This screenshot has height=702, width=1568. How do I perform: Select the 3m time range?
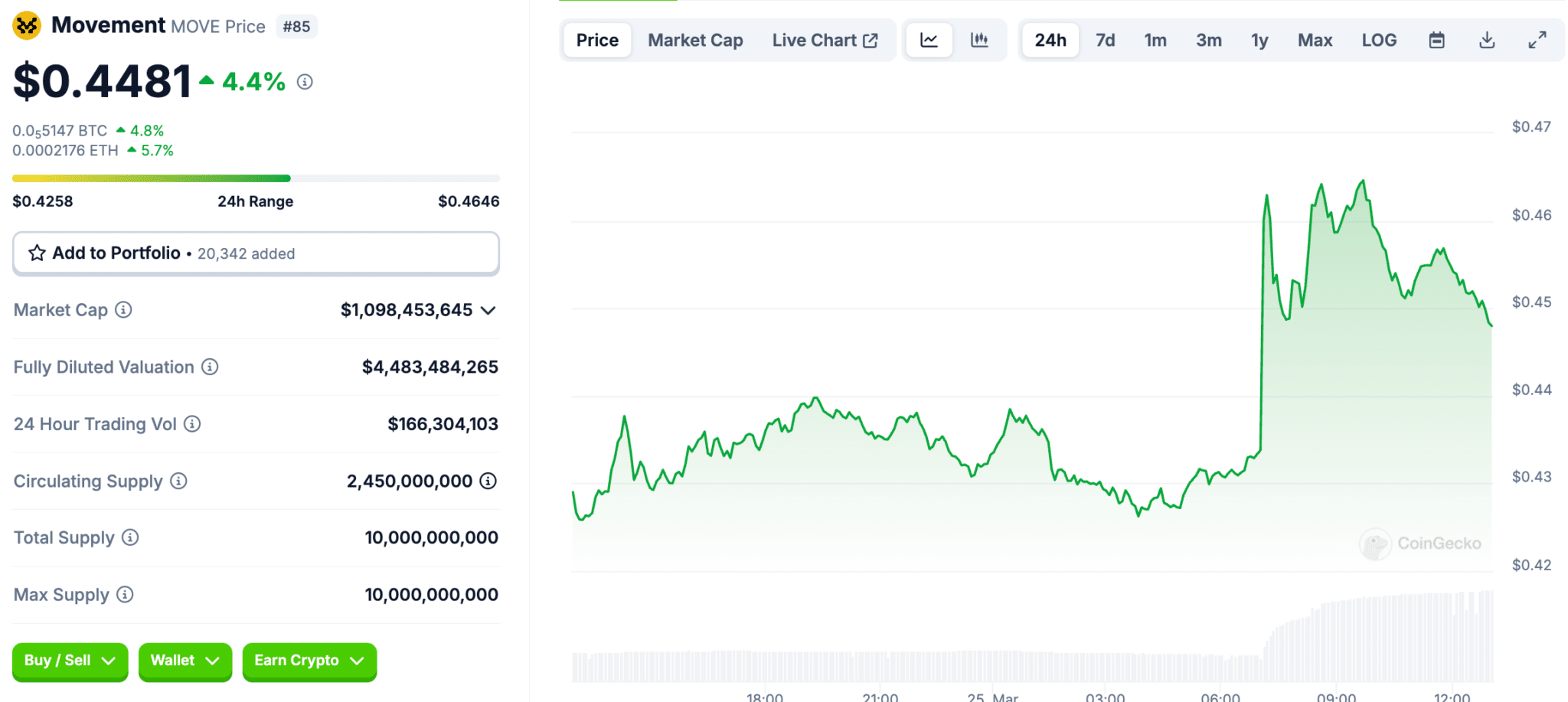click(x=1209, y=40)
